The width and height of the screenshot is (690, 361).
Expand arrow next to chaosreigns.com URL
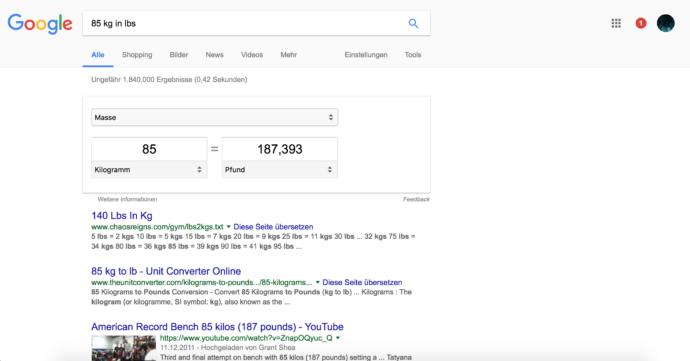228,227
